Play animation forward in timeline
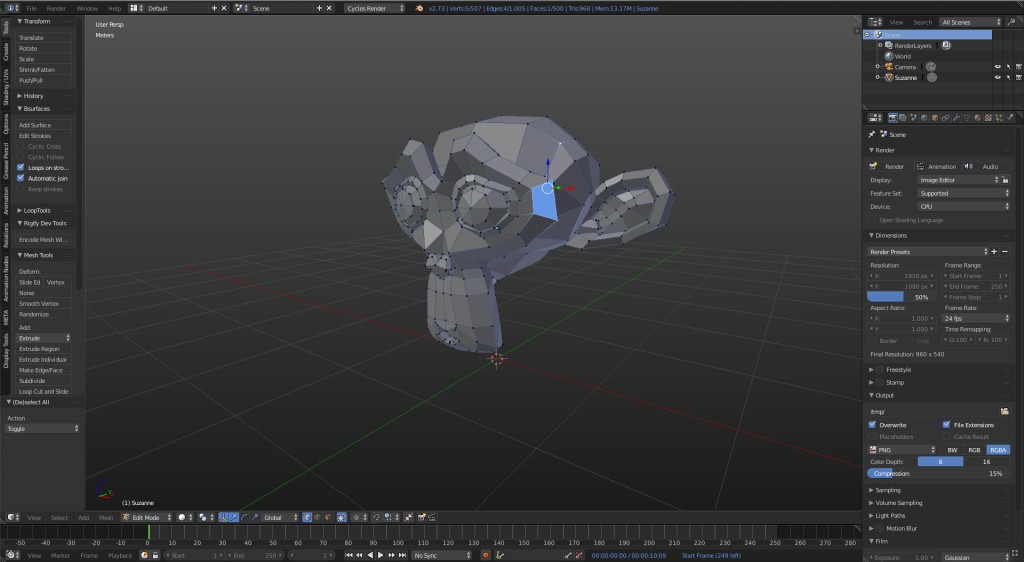Image resolution: width=1024 pixels, height=562 pixels. (x=381, y=555)
